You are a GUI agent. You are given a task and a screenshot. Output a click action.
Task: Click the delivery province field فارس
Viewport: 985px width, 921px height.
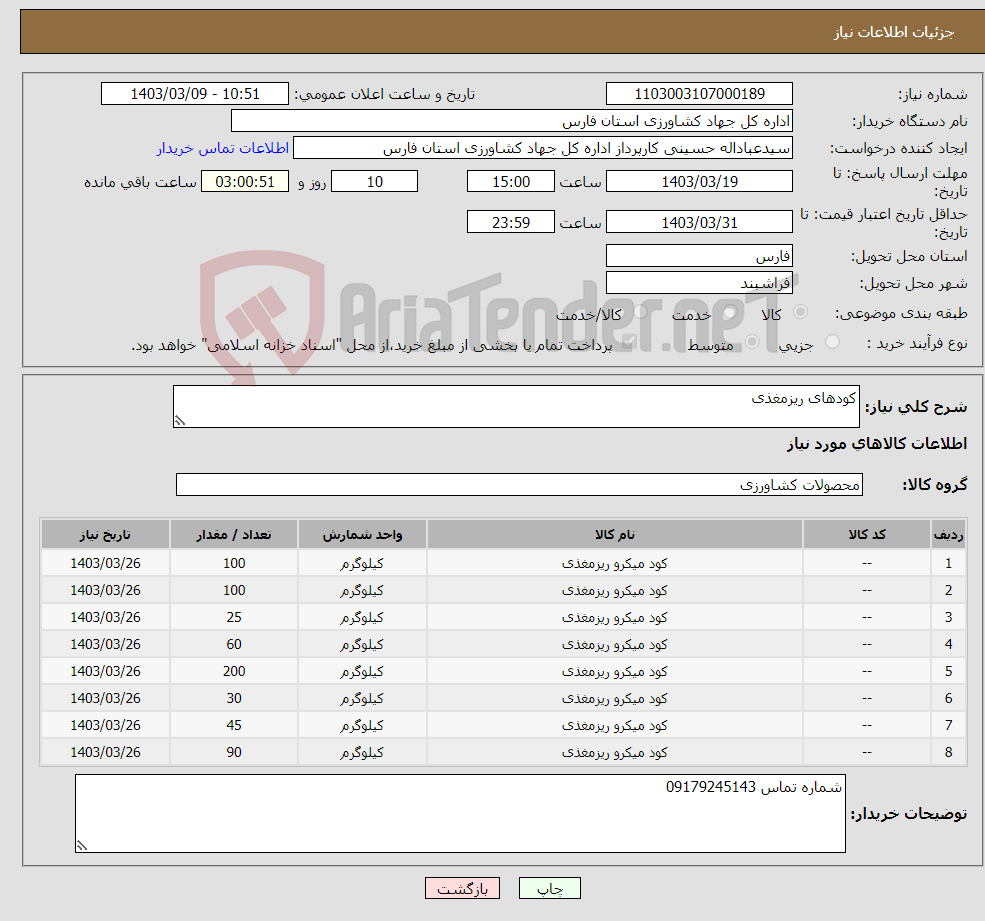[x=699, y=256]
